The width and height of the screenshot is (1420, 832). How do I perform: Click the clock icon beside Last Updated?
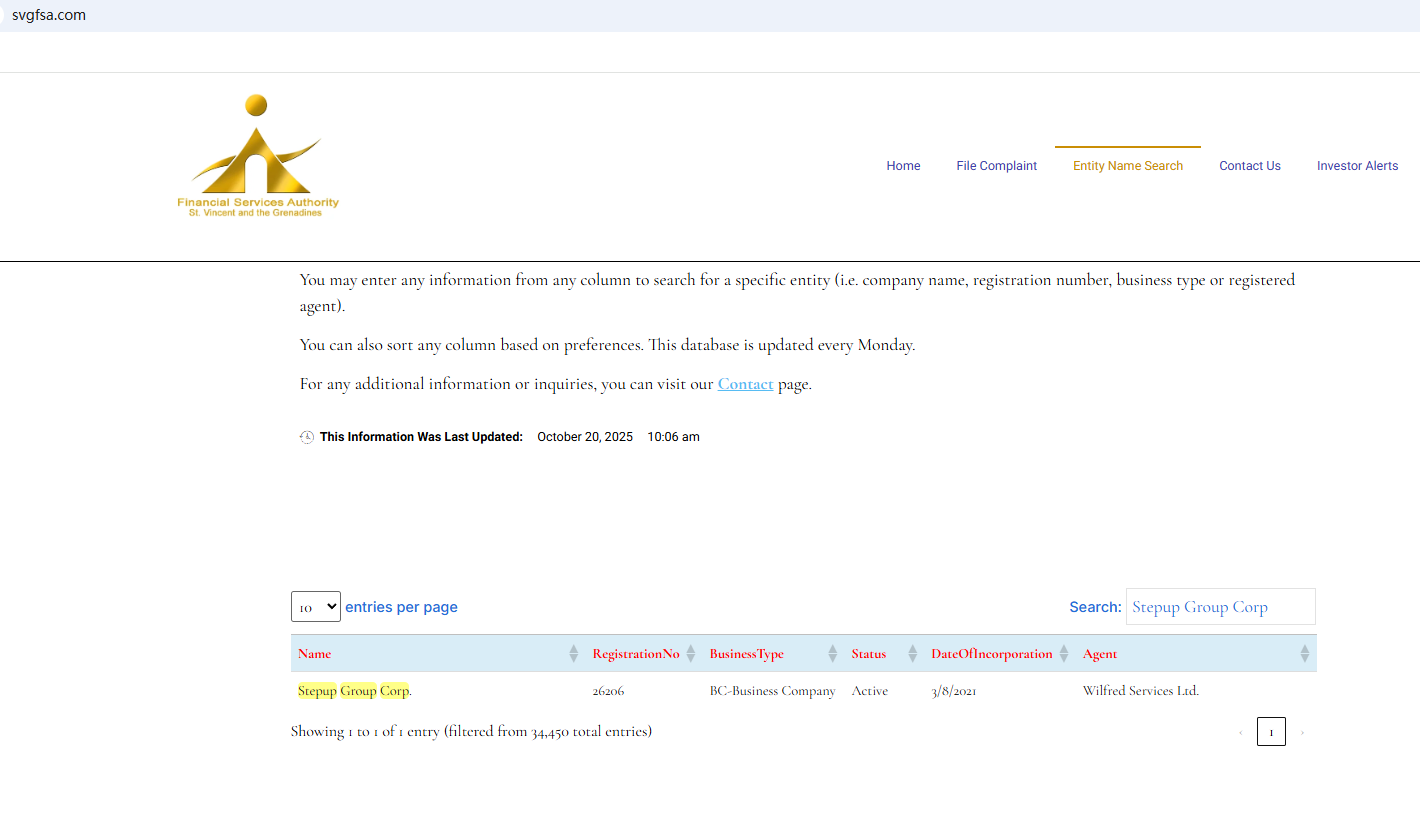[307, 437]
